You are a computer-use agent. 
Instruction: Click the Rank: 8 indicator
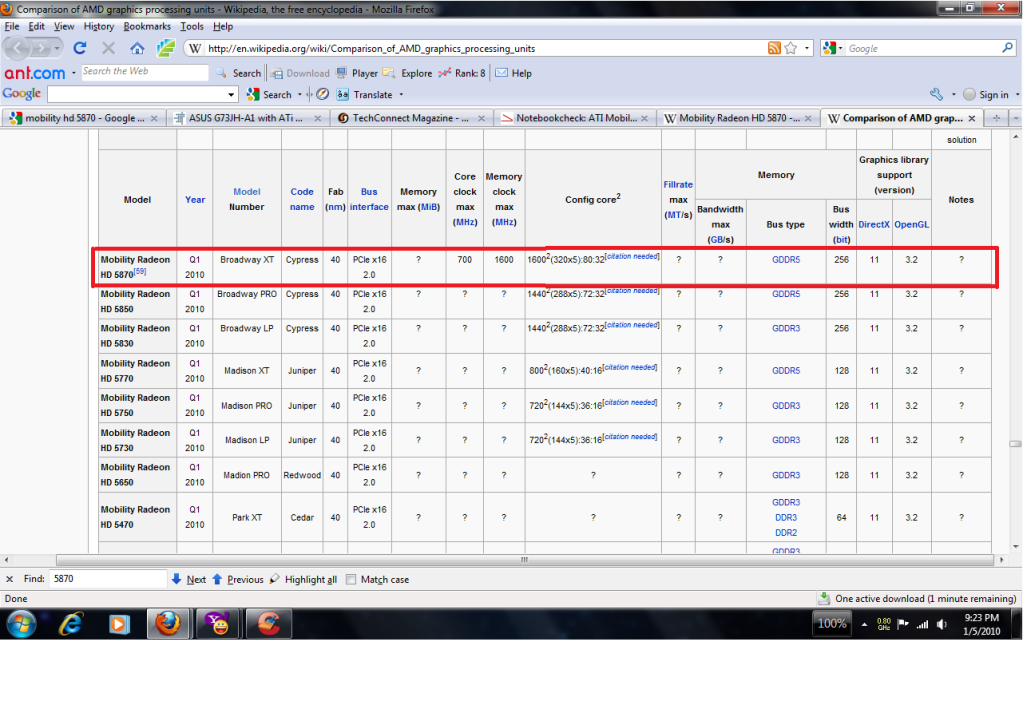(462, 73)
